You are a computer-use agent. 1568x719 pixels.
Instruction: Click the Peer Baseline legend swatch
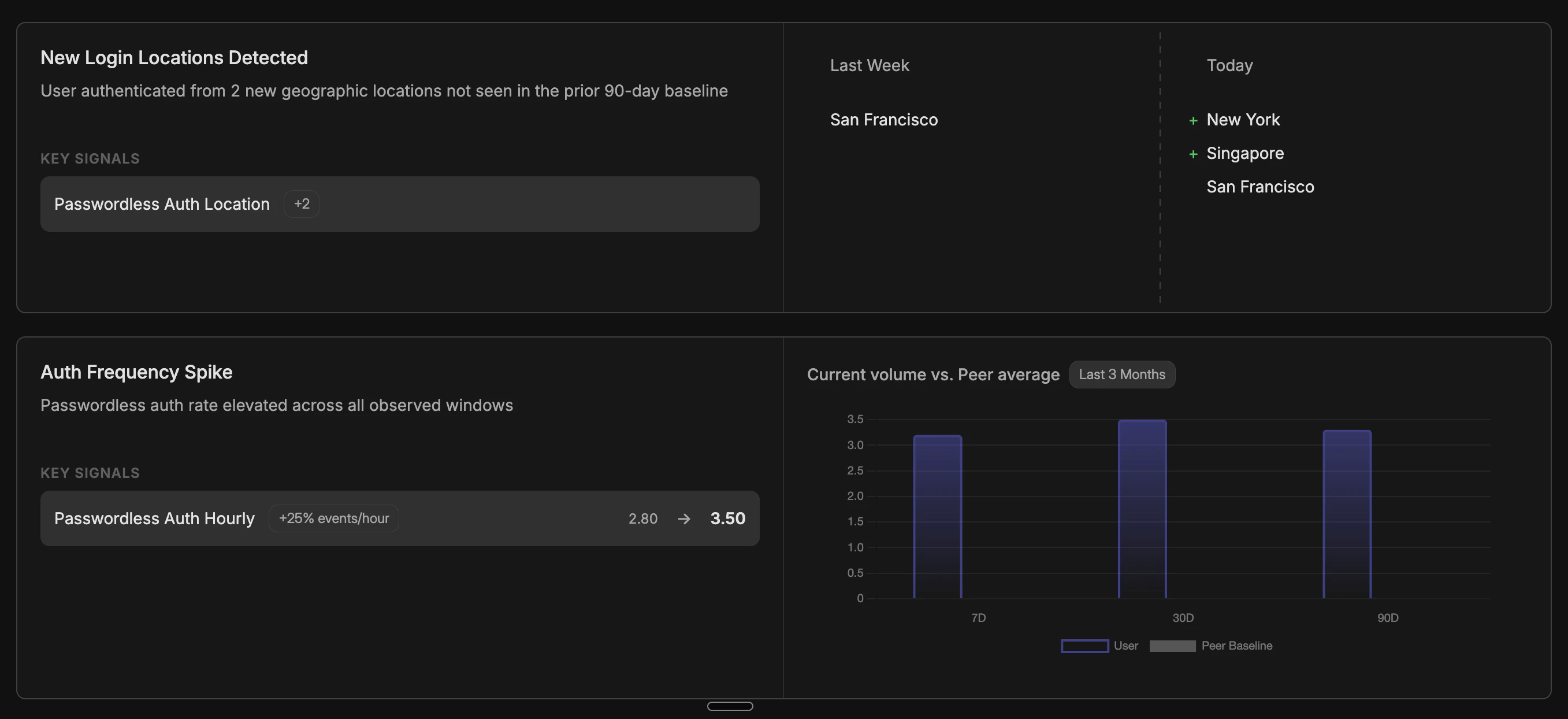click(x=1172, y=646)
